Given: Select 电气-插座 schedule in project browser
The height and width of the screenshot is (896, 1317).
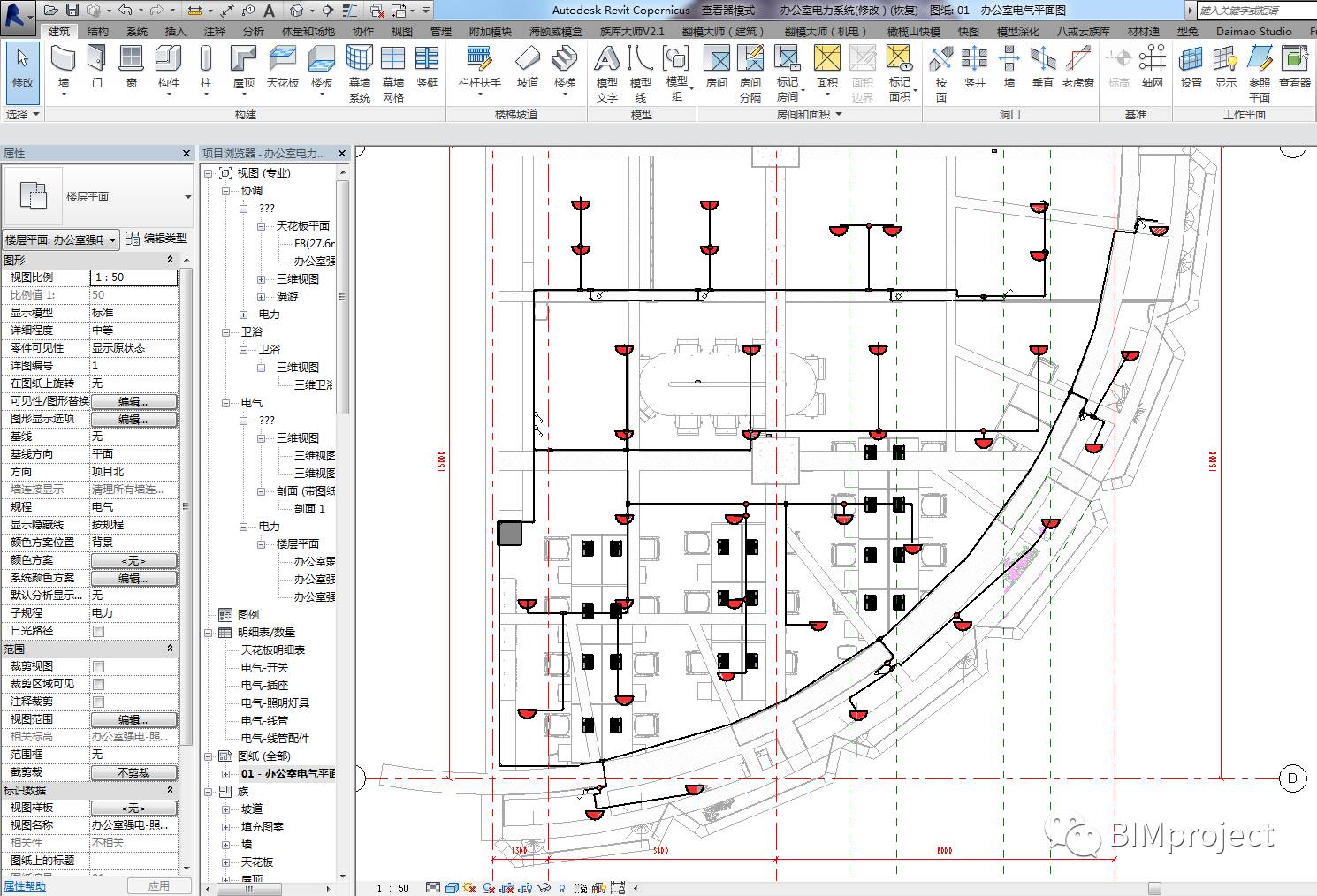Looking at the screenshot, I should coord(264,685).
